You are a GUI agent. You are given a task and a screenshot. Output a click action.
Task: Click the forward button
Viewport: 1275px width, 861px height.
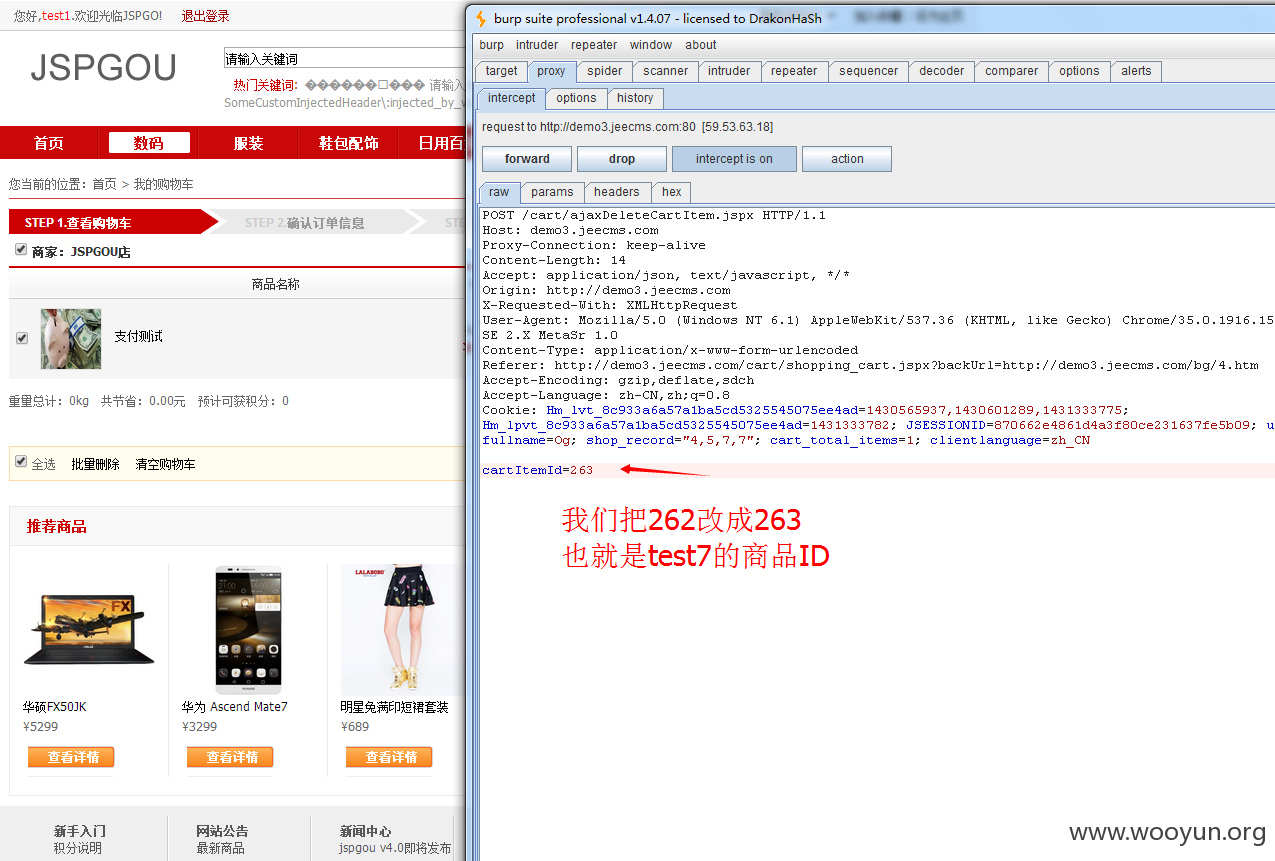(x=527, y=159)
